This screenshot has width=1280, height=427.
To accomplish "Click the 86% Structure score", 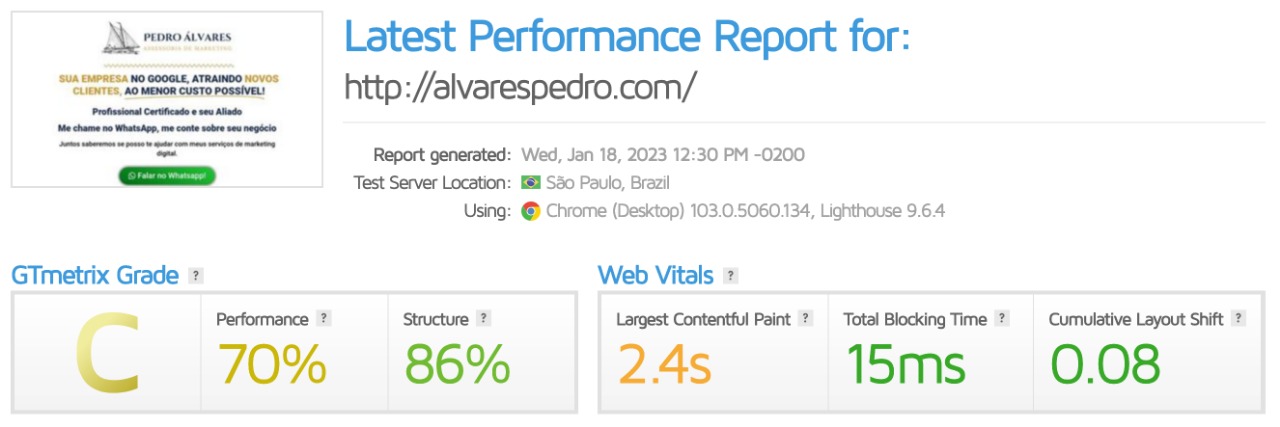I will [456, 364].
